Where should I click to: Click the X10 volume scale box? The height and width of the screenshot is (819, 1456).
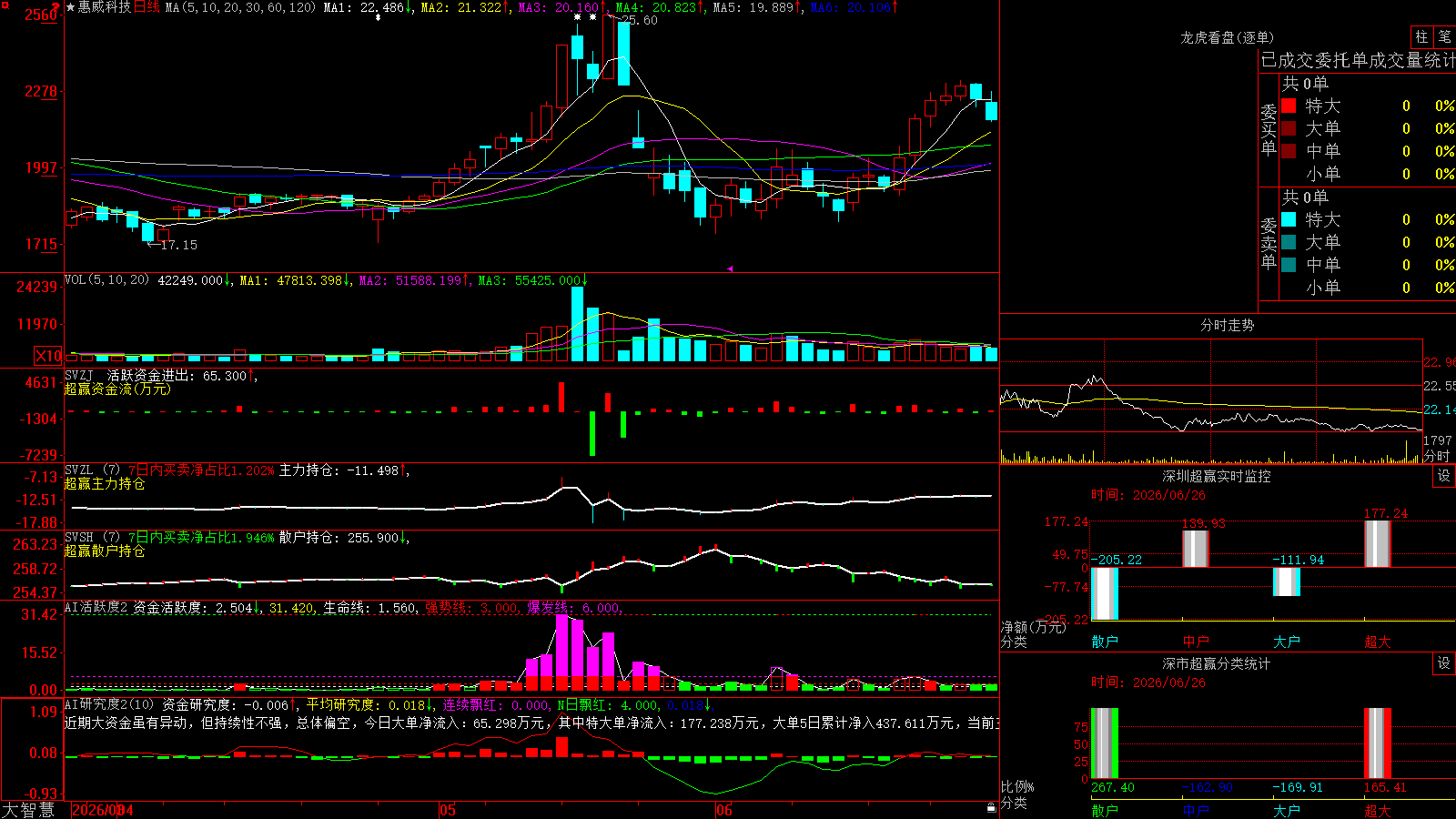[48, 356]
